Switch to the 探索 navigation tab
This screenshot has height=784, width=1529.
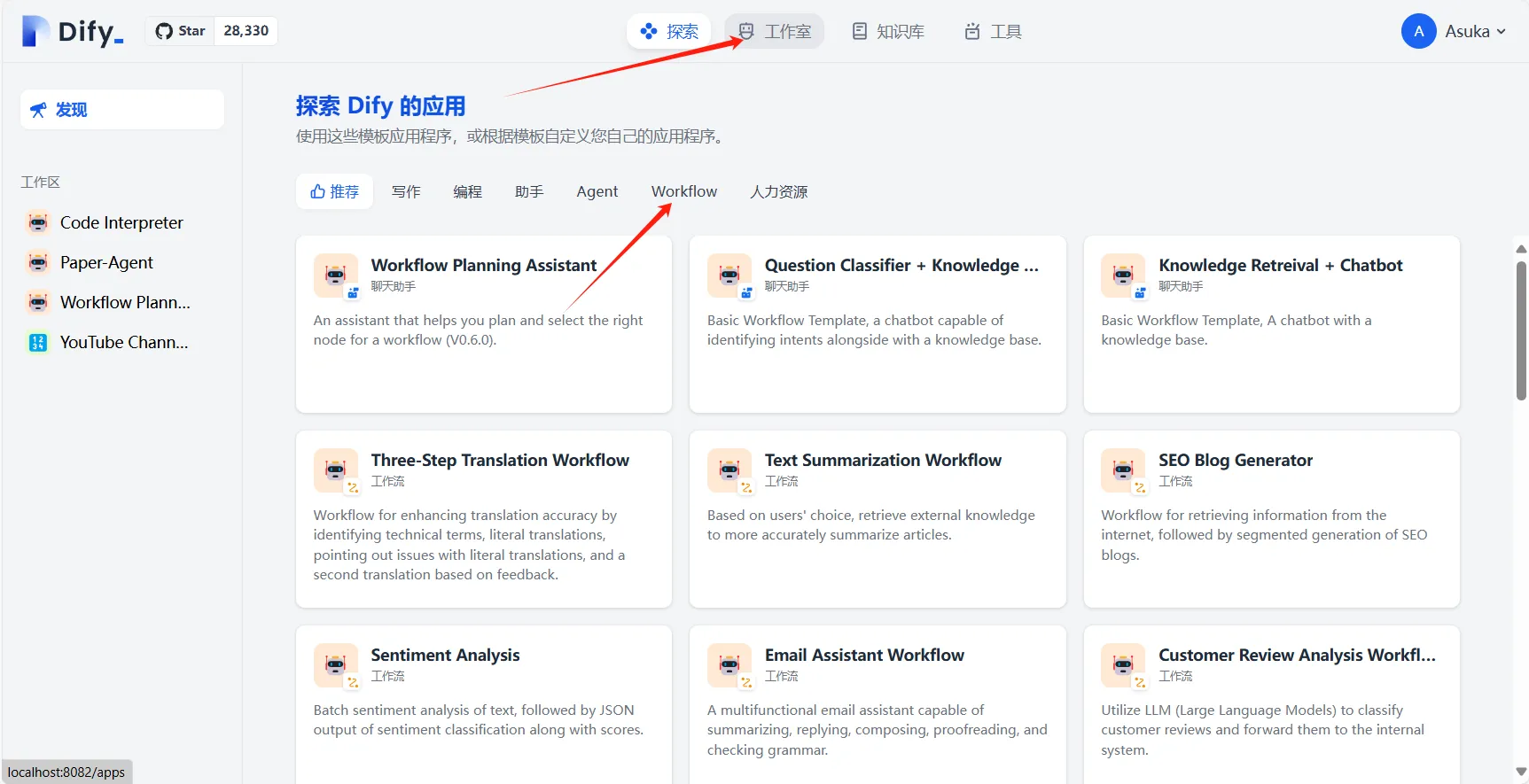click(x=669, y=32)
